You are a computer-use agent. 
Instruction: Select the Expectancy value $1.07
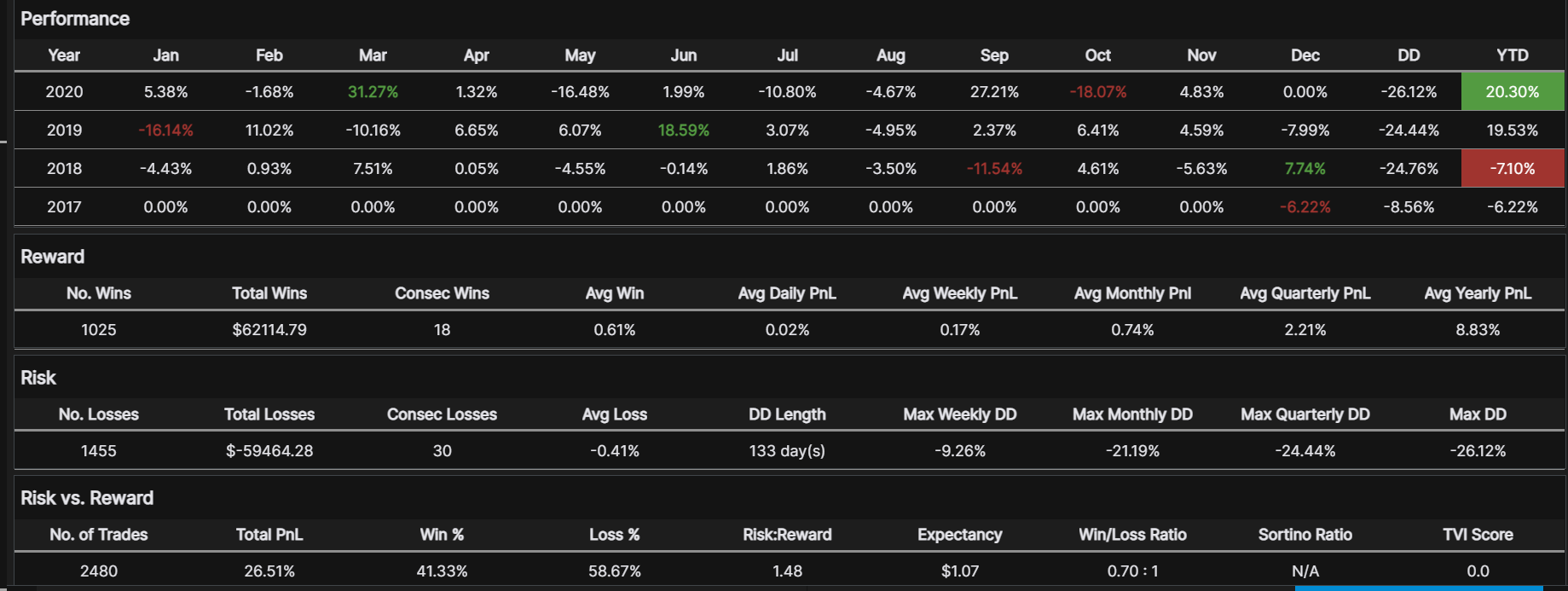pos(959,571)
